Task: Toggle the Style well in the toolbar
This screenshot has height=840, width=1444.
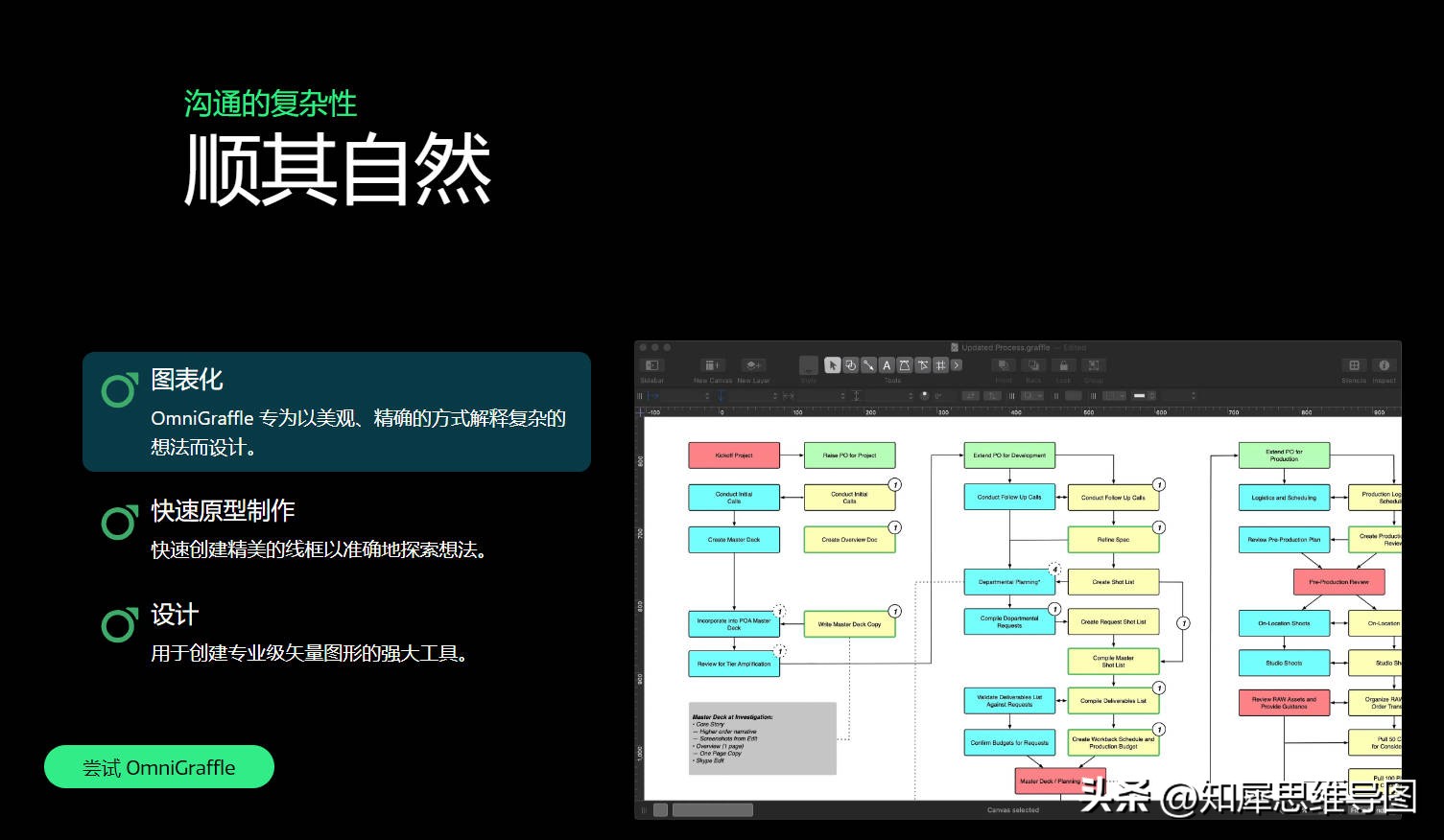Action: coord(808,365)
